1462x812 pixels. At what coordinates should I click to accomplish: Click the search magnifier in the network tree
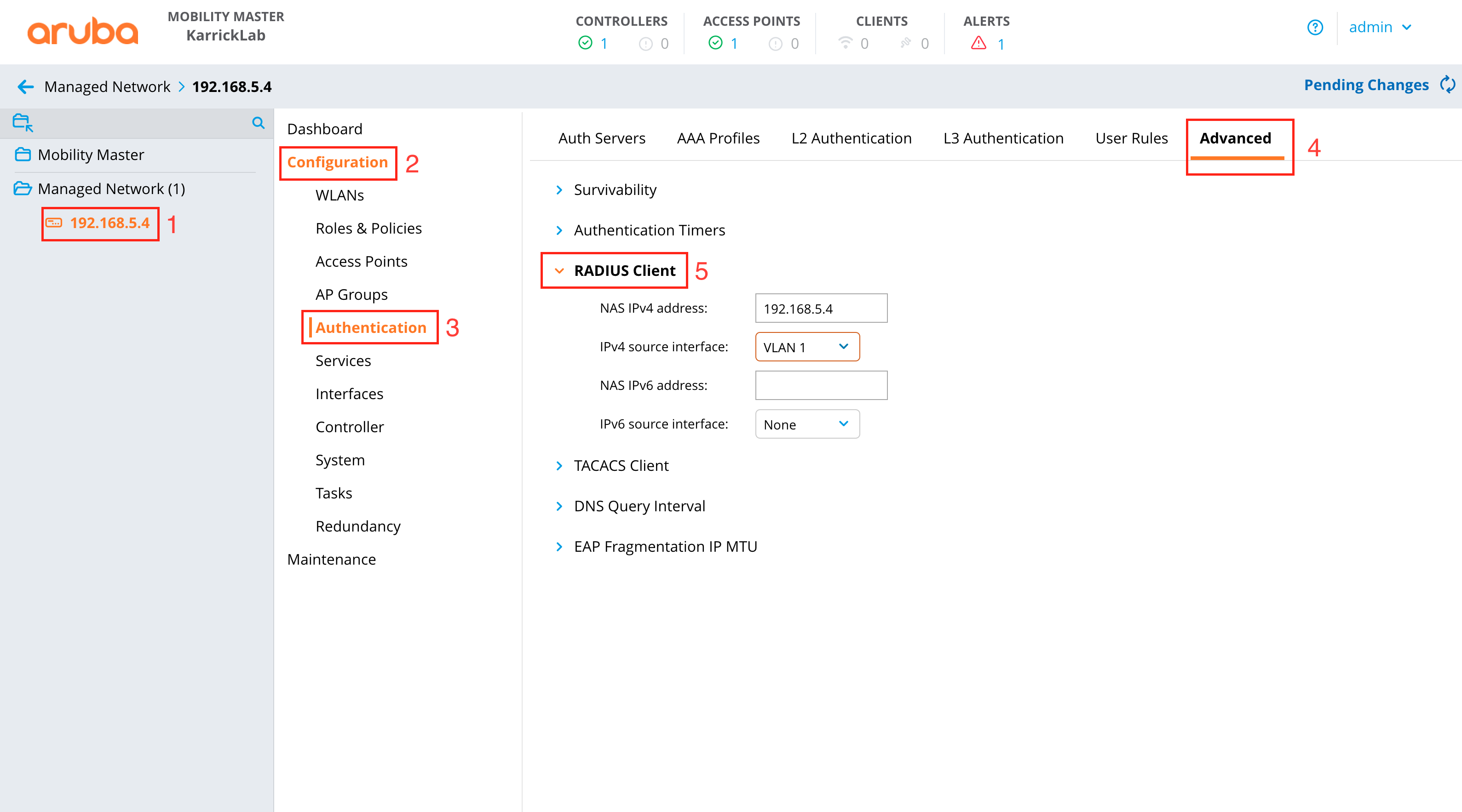(258, 123)
